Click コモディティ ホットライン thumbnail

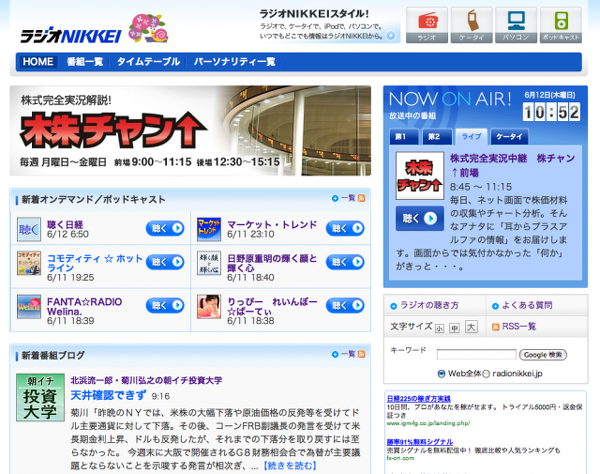[29, 263]
